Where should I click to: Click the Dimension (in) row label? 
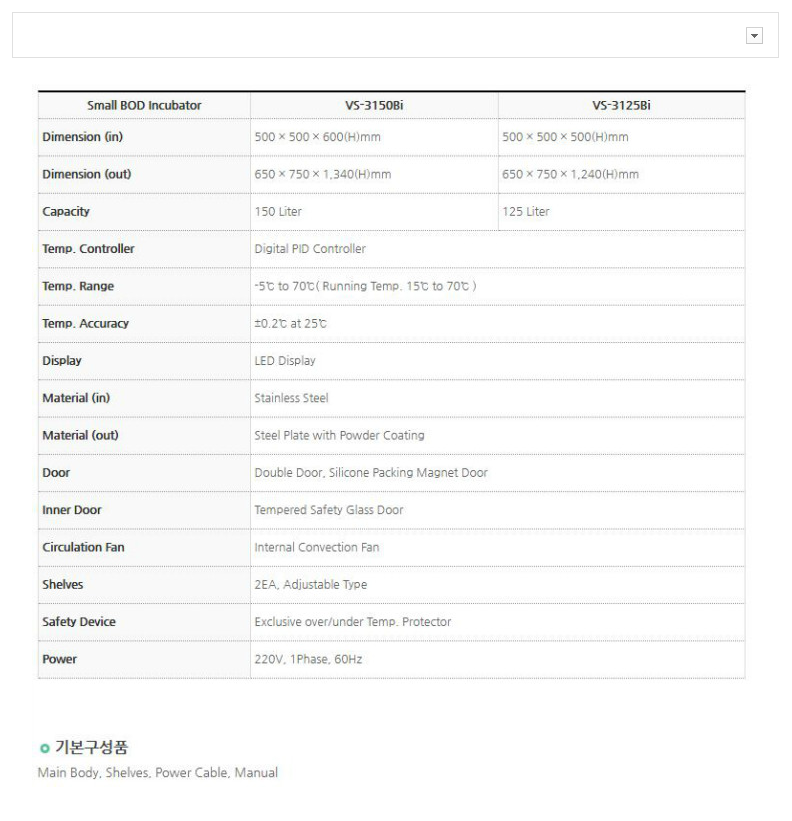pyautogui.click(x=83, y=137)
